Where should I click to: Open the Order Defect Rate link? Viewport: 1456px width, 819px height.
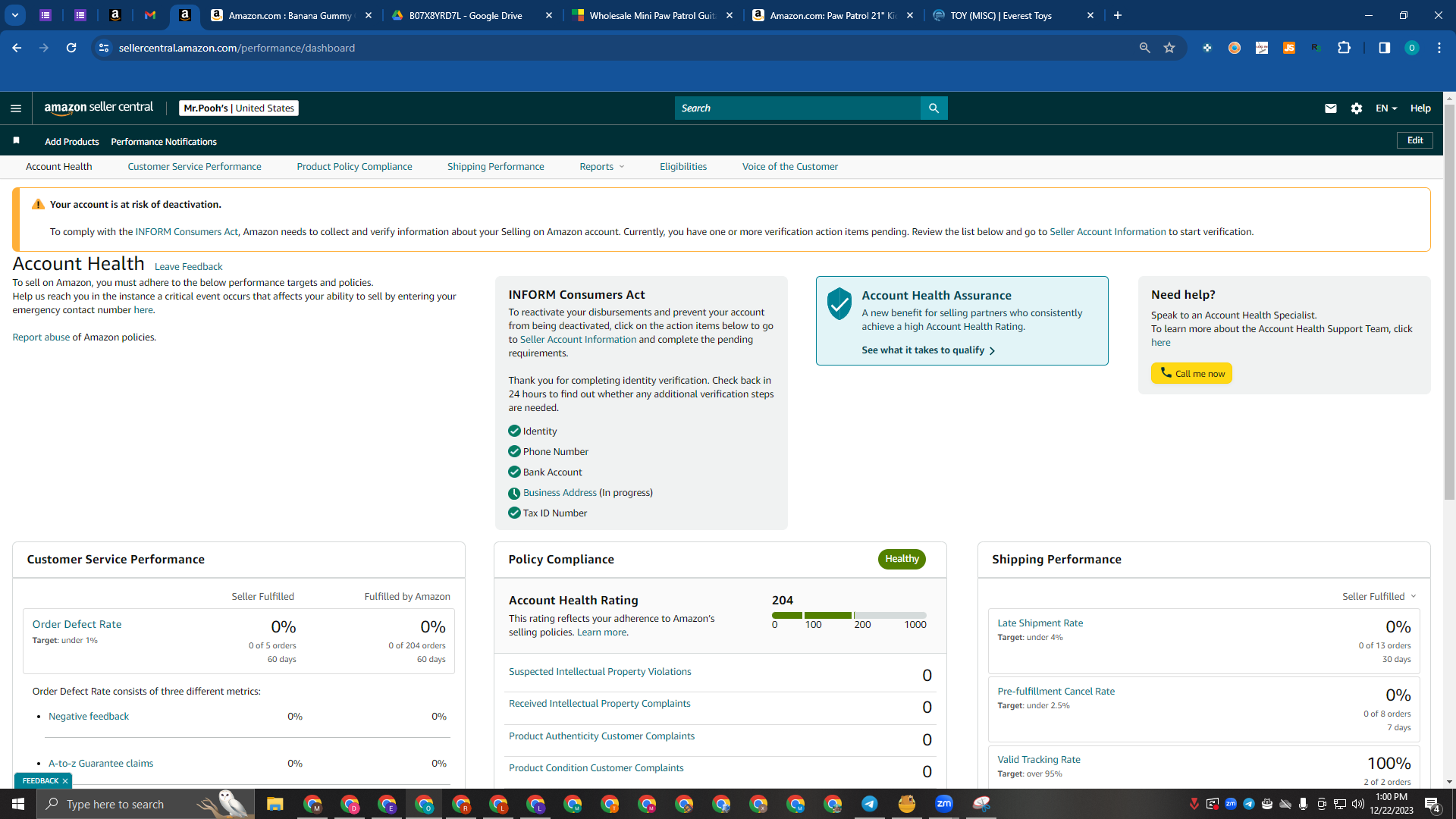[x=77, y=624]
